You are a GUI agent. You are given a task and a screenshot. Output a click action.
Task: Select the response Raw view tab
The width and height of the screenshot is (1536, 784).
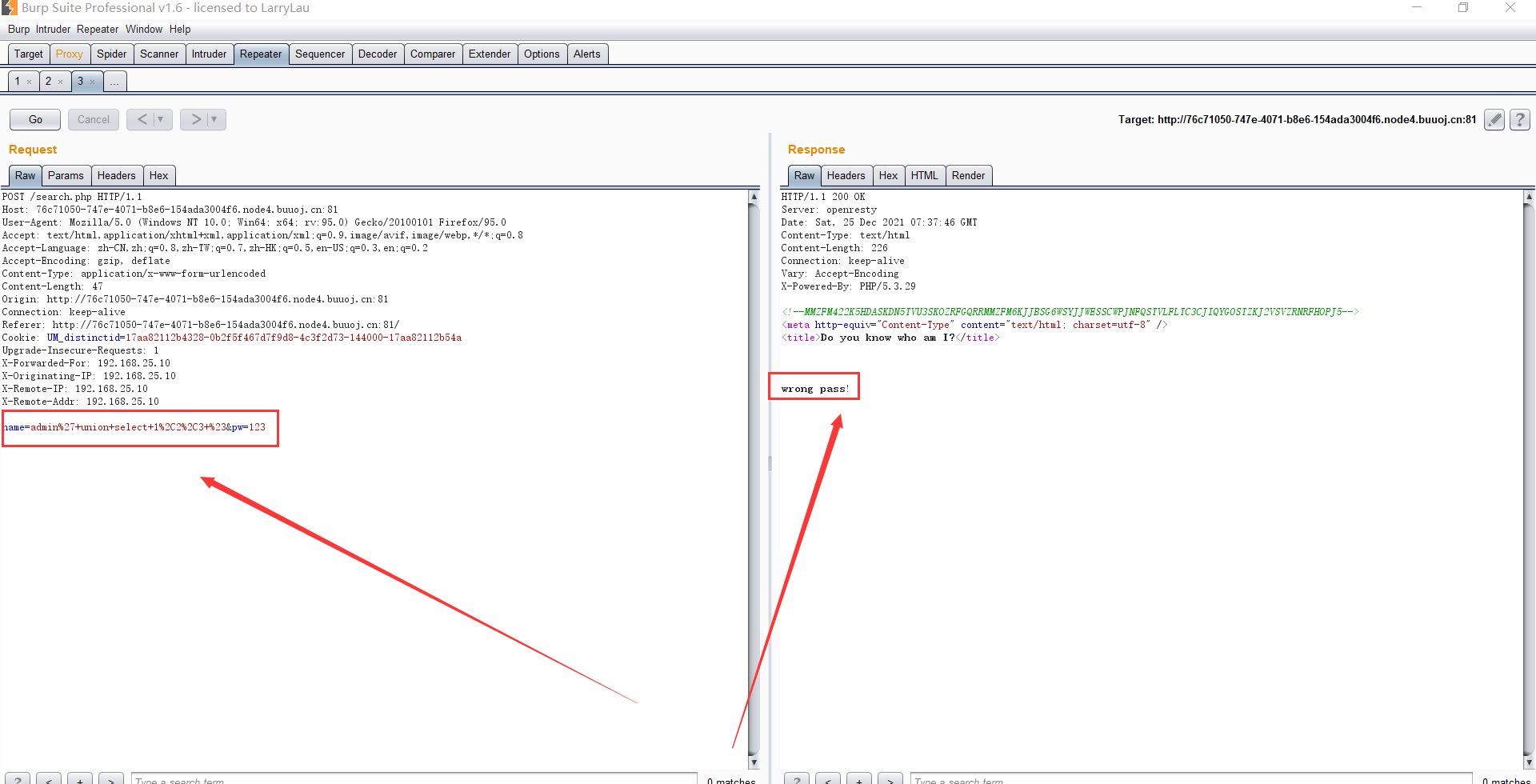pyautogui.click(x=805, y=176)
